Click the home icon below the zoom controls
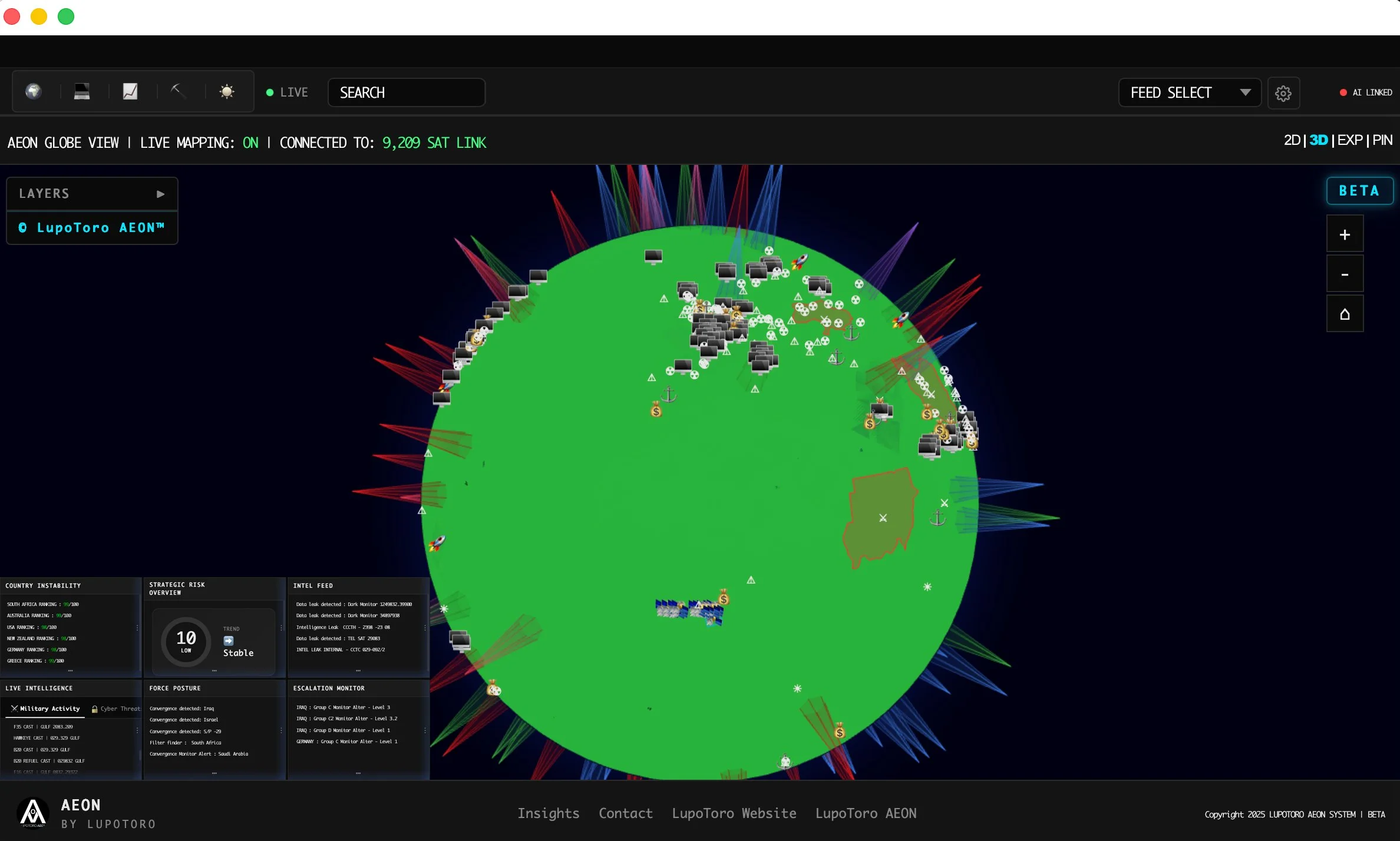The width and height of the screenshot is (1400, 841). coord(1345,314)
